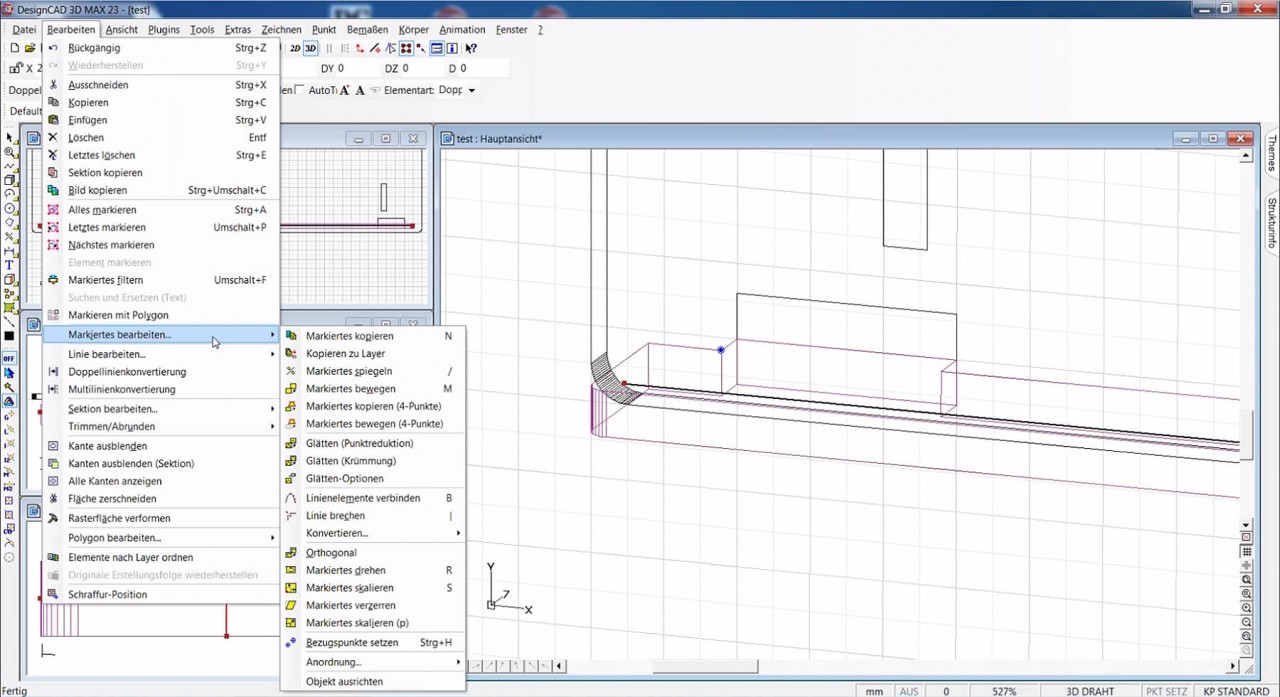Toggle the OFF snap button in toolbox
This screenshot has width=1280, height=697.
click(9, 358)
